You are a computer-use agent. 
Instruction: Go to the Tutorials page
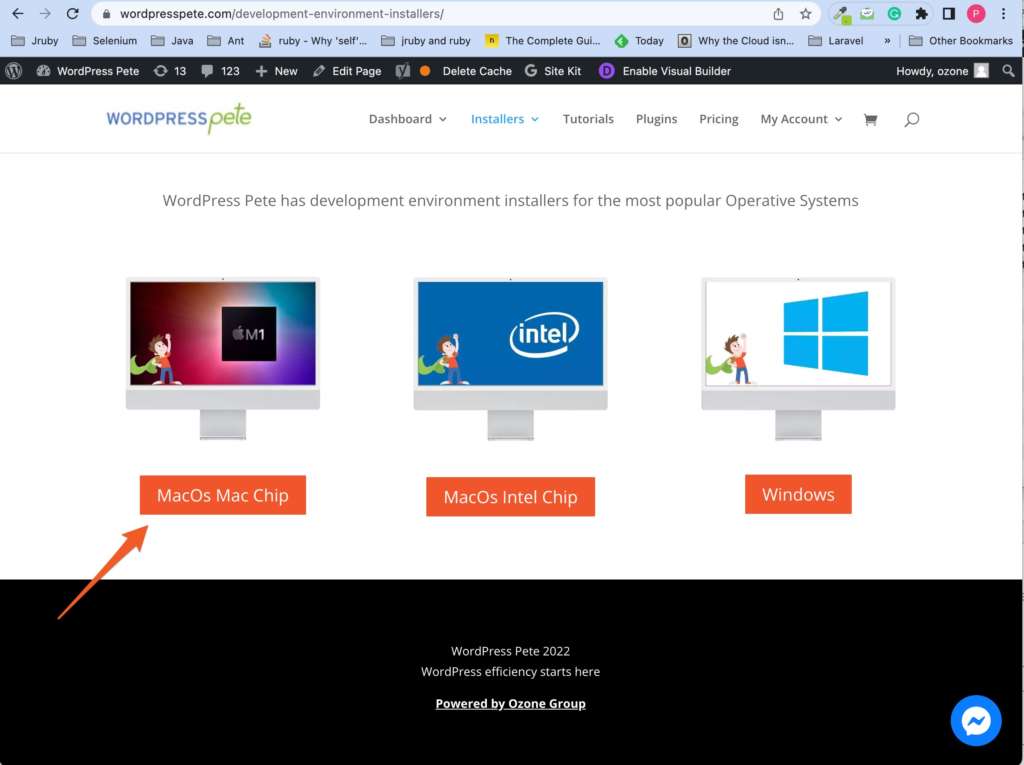(588, 119)
